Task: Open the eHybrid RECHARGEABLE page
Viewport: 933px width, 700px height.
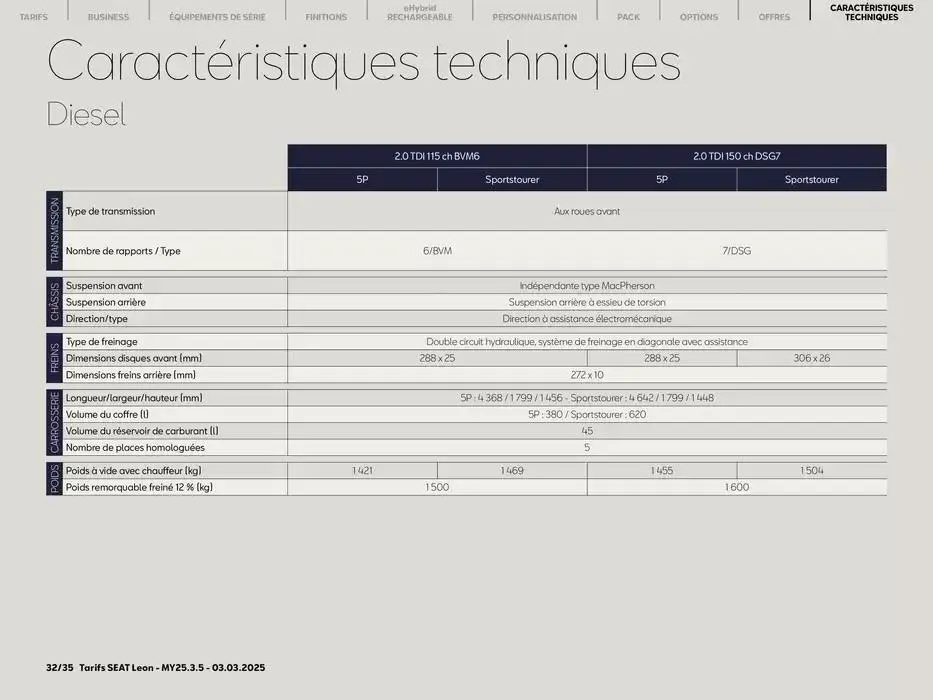Action: [x=418, y=12]
